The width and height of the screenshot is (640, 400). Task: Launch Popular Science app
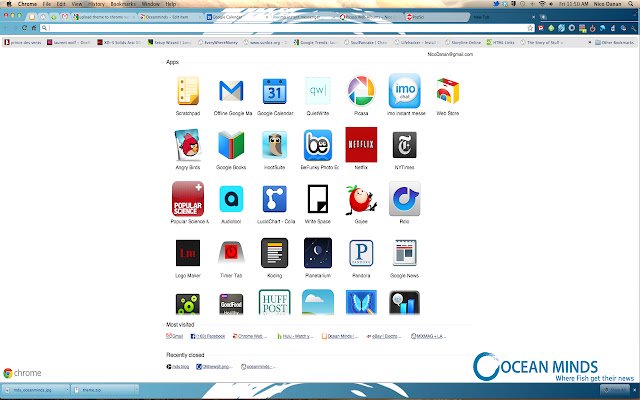tap(188, 199)
